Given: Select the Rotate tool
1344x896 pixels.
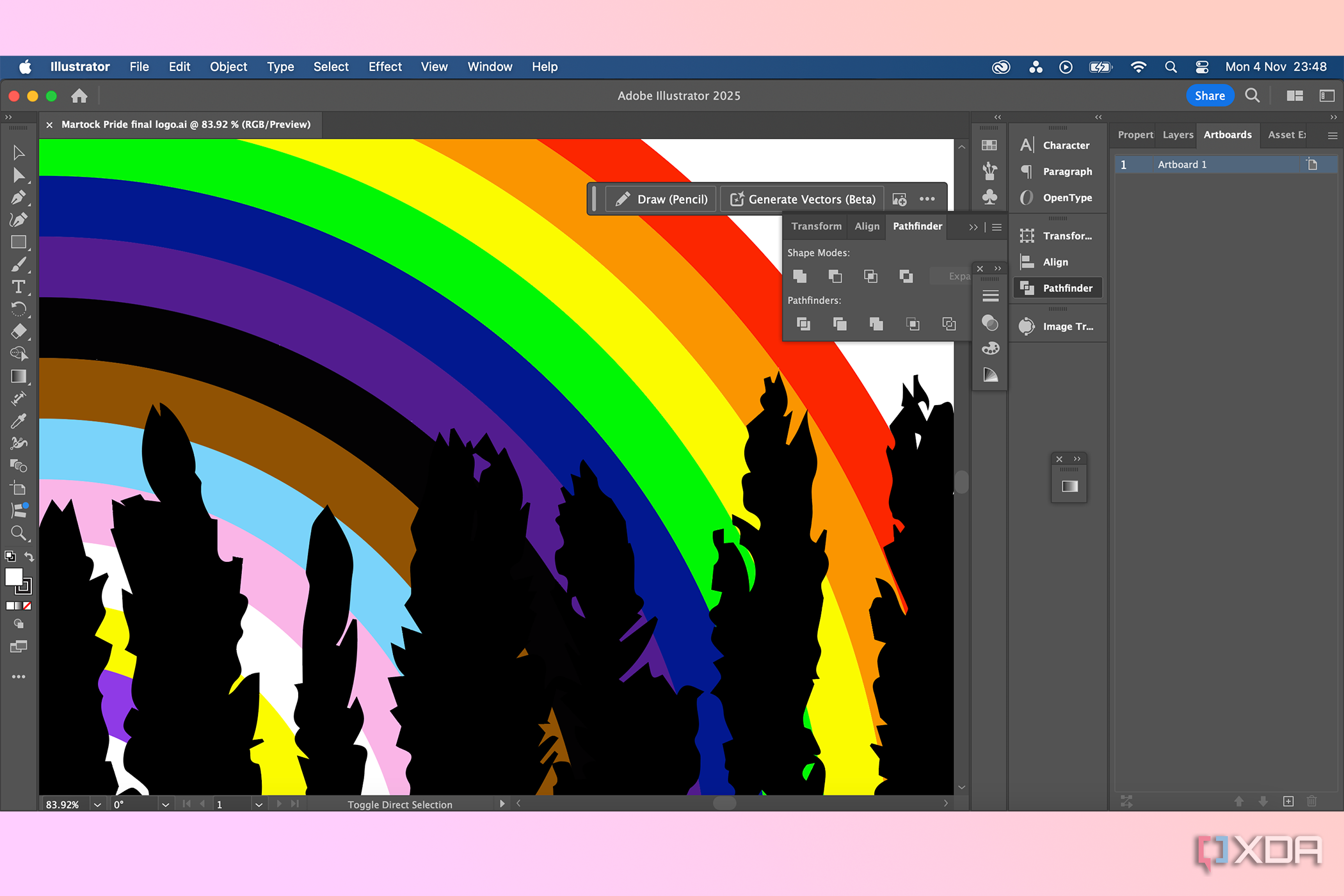Looking at the screenshot, I should tap(19, 308).
